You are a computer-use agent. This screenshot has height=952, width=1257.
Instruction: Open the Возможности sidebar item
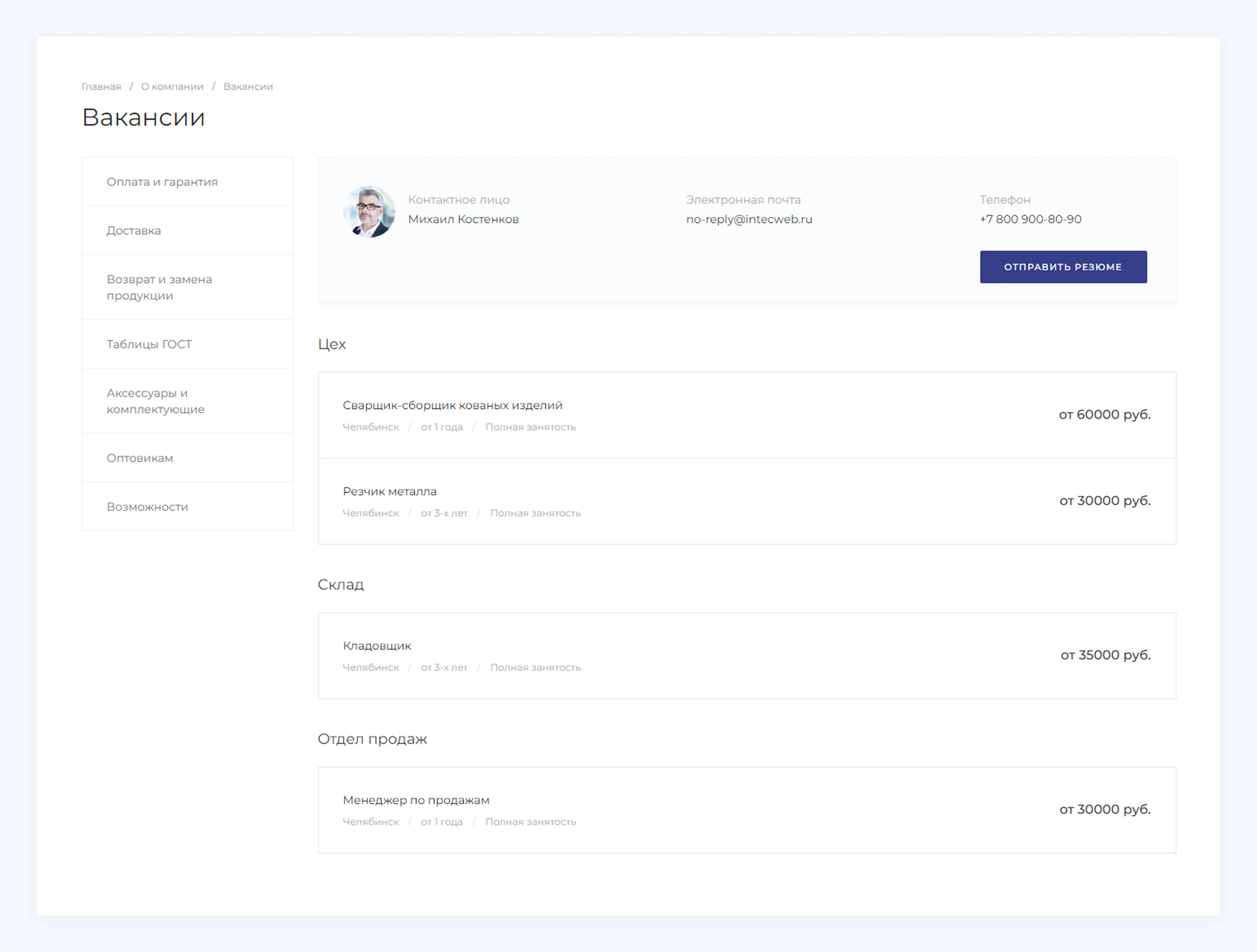click(147, 507)
